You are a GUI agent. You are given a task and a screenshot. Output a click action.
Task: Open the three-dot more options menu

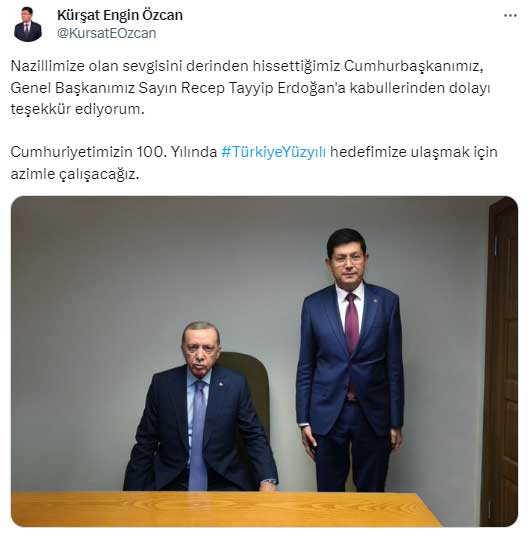point(510,15)
